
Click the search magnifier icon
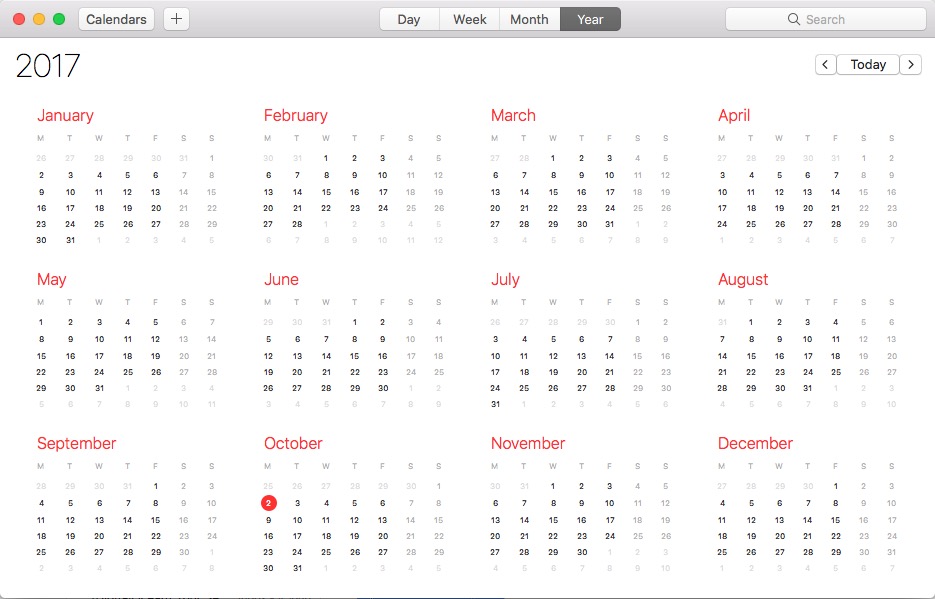pos(794,19)
